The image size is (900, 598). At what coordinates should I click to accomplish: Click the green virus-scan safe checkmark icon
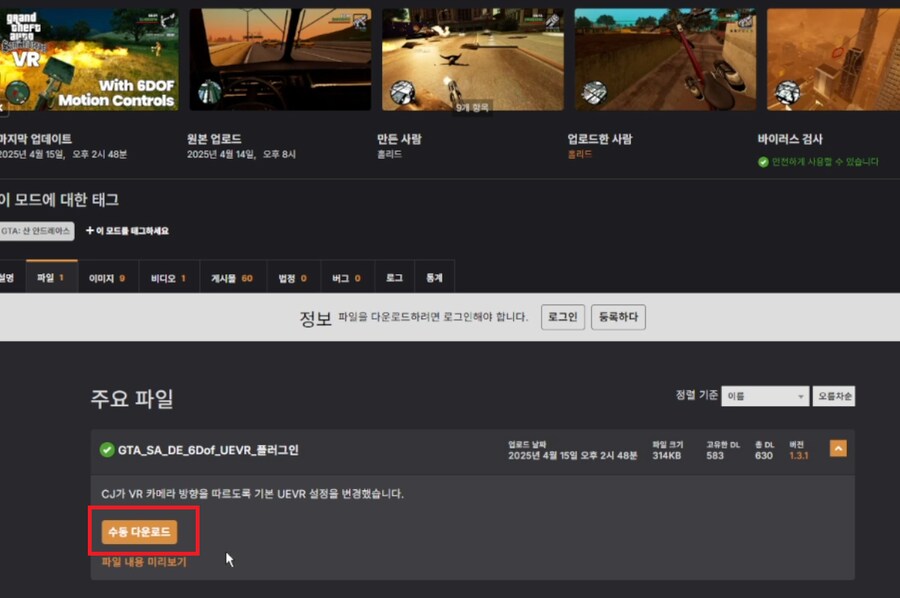[763, 161]
